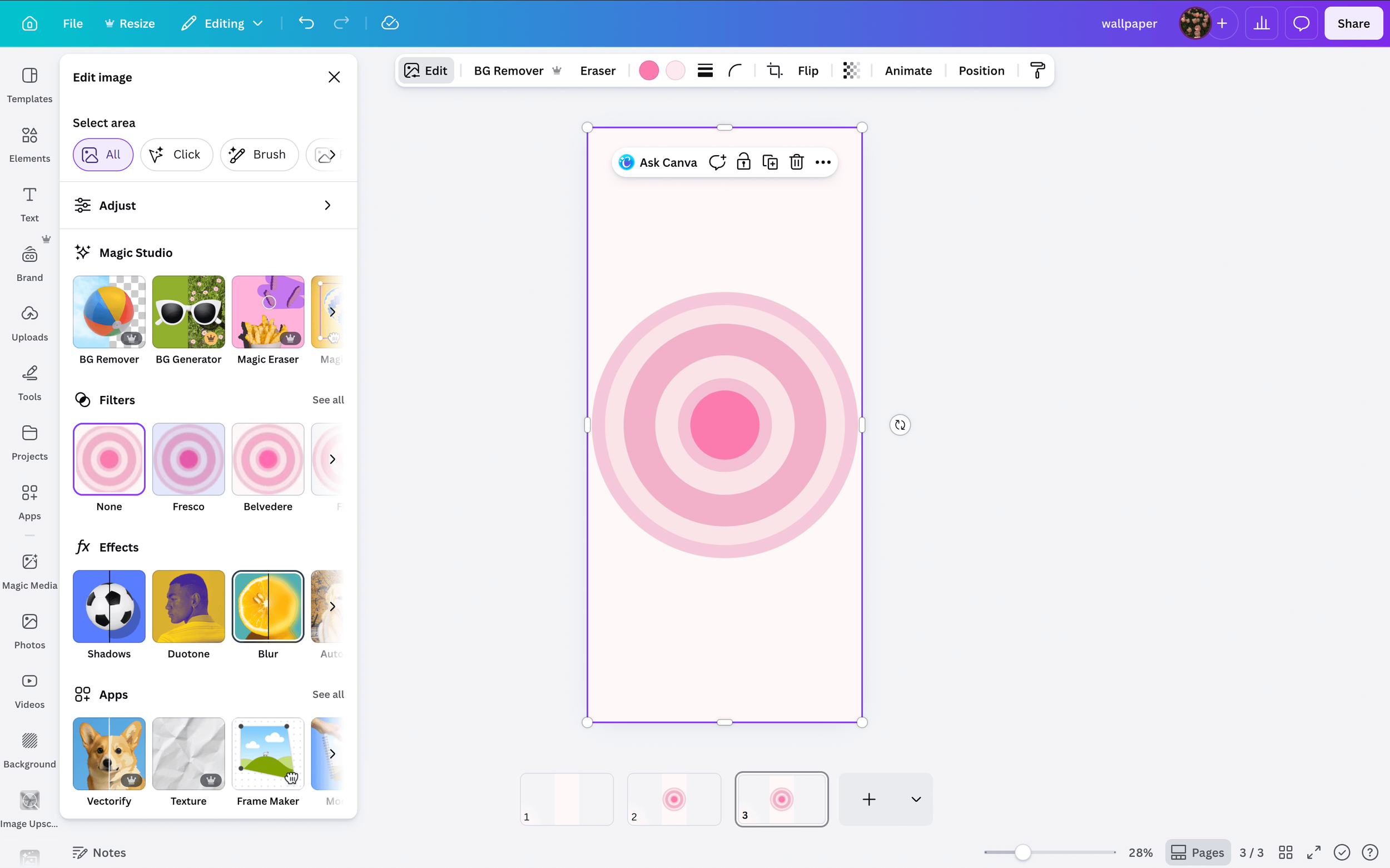Open the add page dropdown arrow
This screenshot has width=1390, height=868.
(x=915, y=799)
